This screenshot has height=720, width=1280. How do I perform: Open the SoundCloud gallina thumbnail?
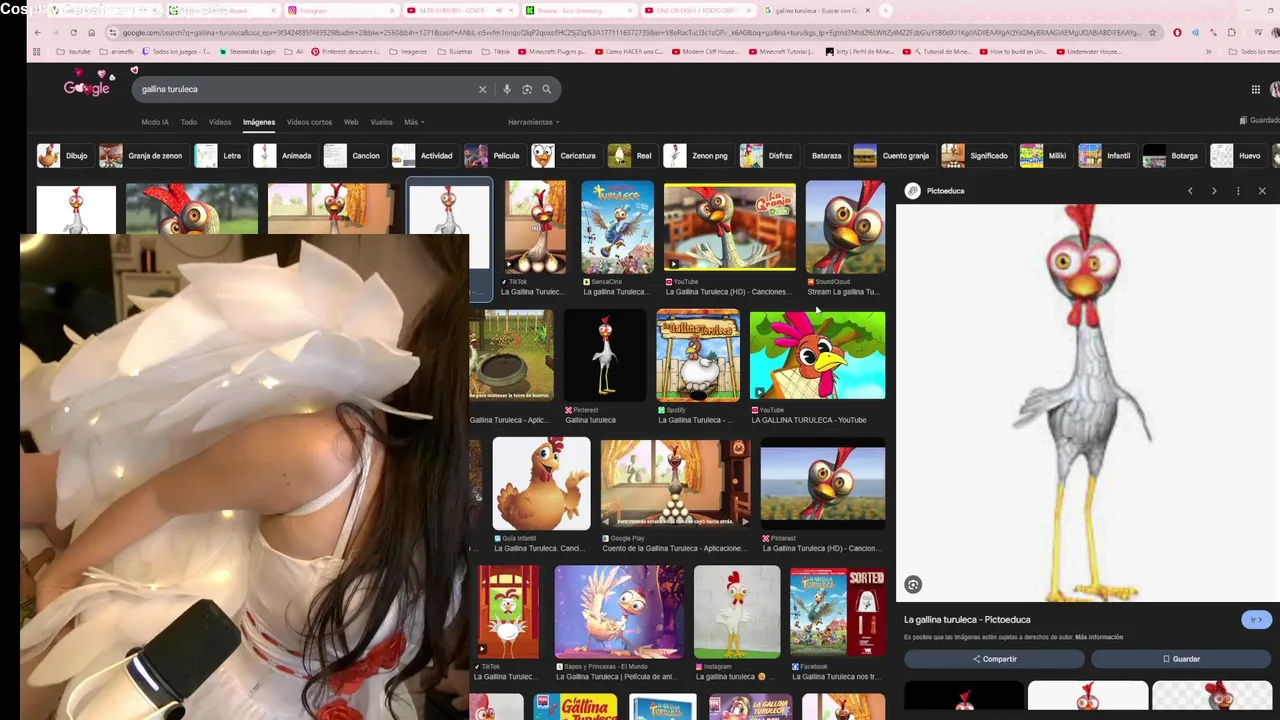[845, 227]
